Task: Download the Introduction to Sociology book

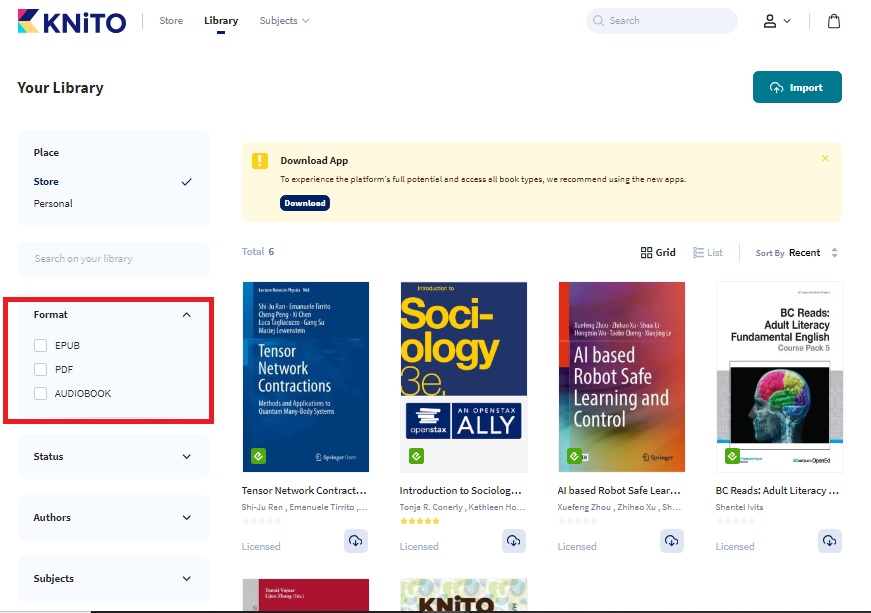Action: pos(513,541)
